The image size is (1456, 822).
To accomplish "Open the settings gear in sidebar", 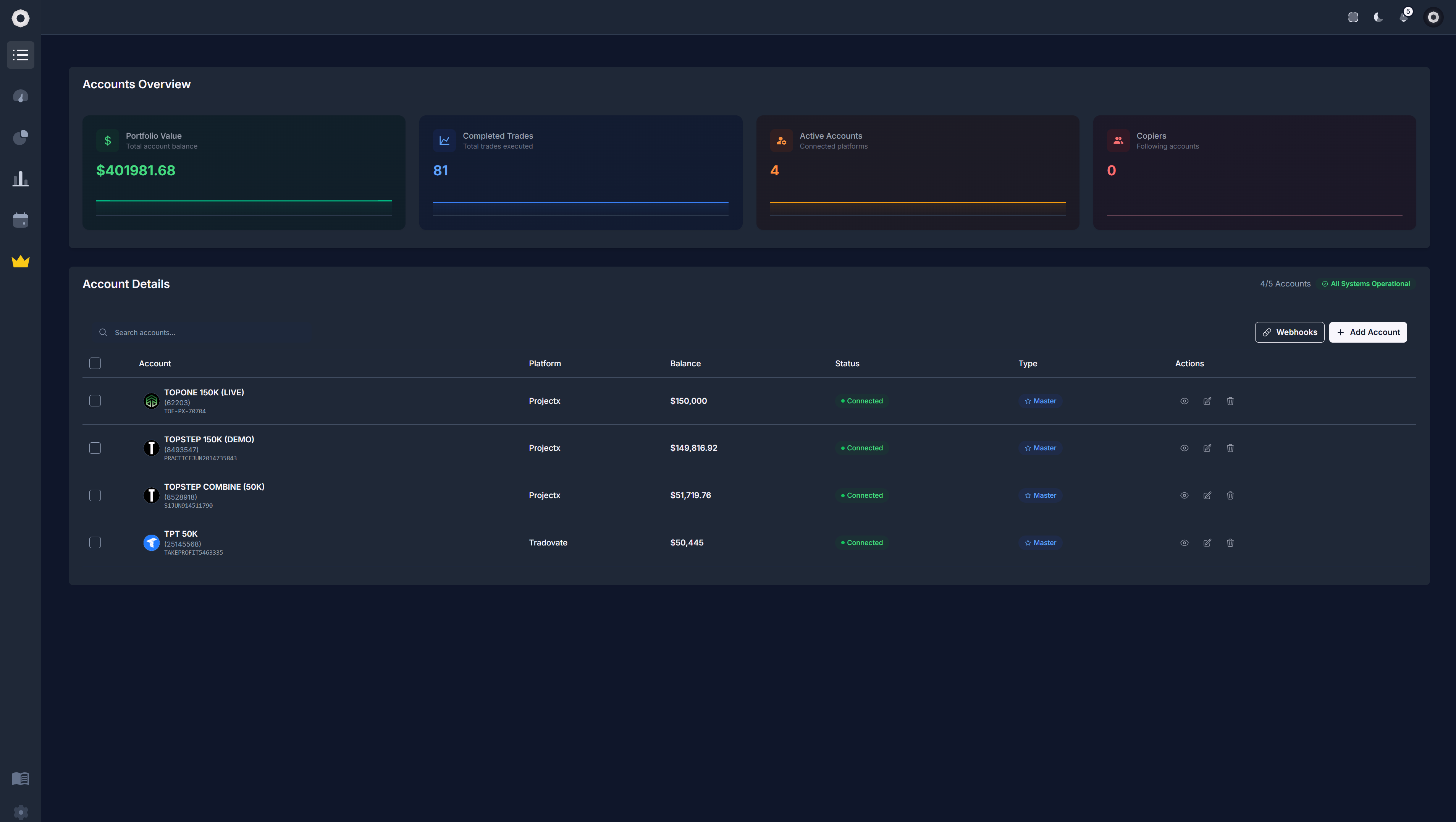I will (x=20, y=812).
